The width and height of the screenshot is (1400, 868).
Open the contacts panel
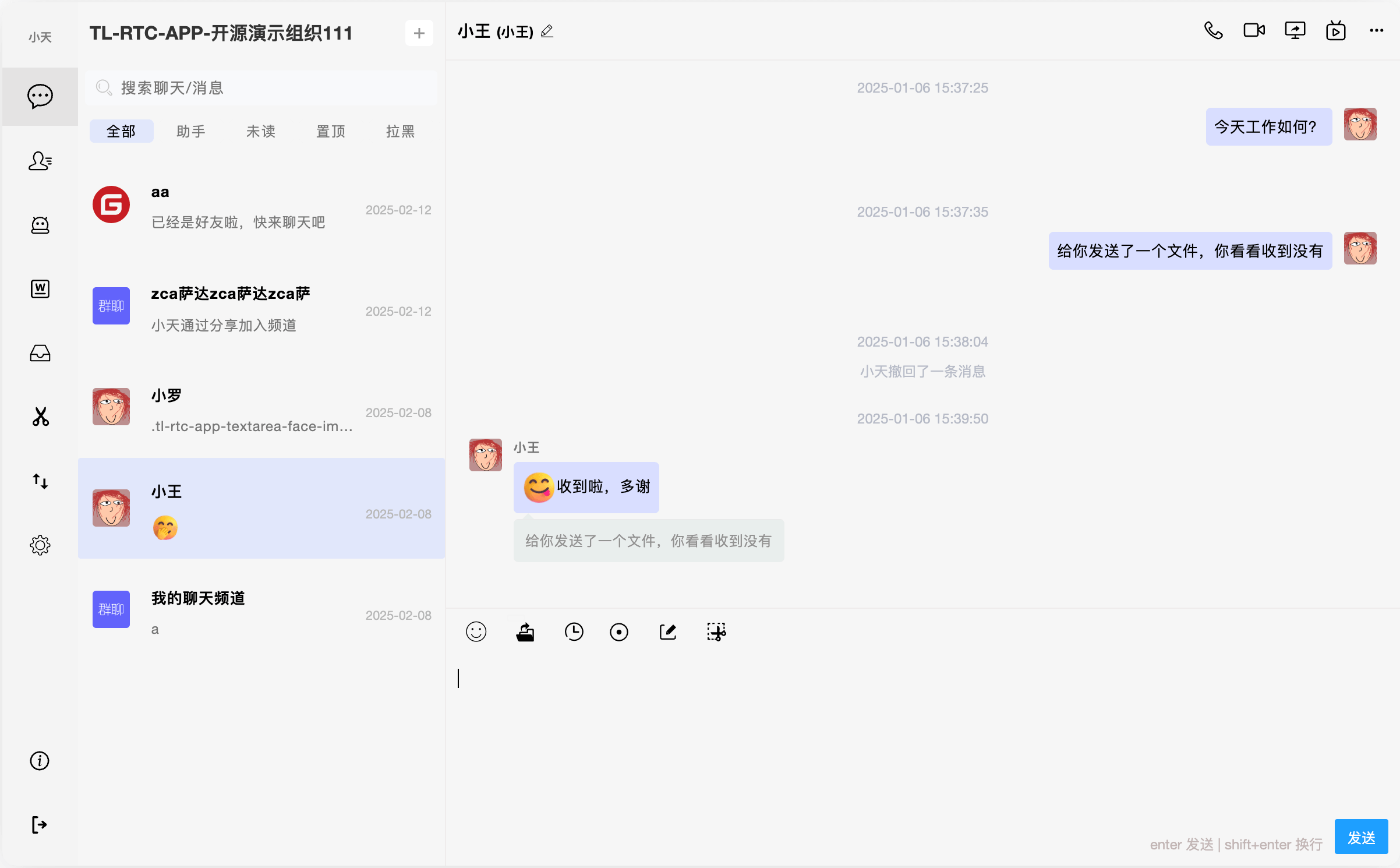[40, 161]
